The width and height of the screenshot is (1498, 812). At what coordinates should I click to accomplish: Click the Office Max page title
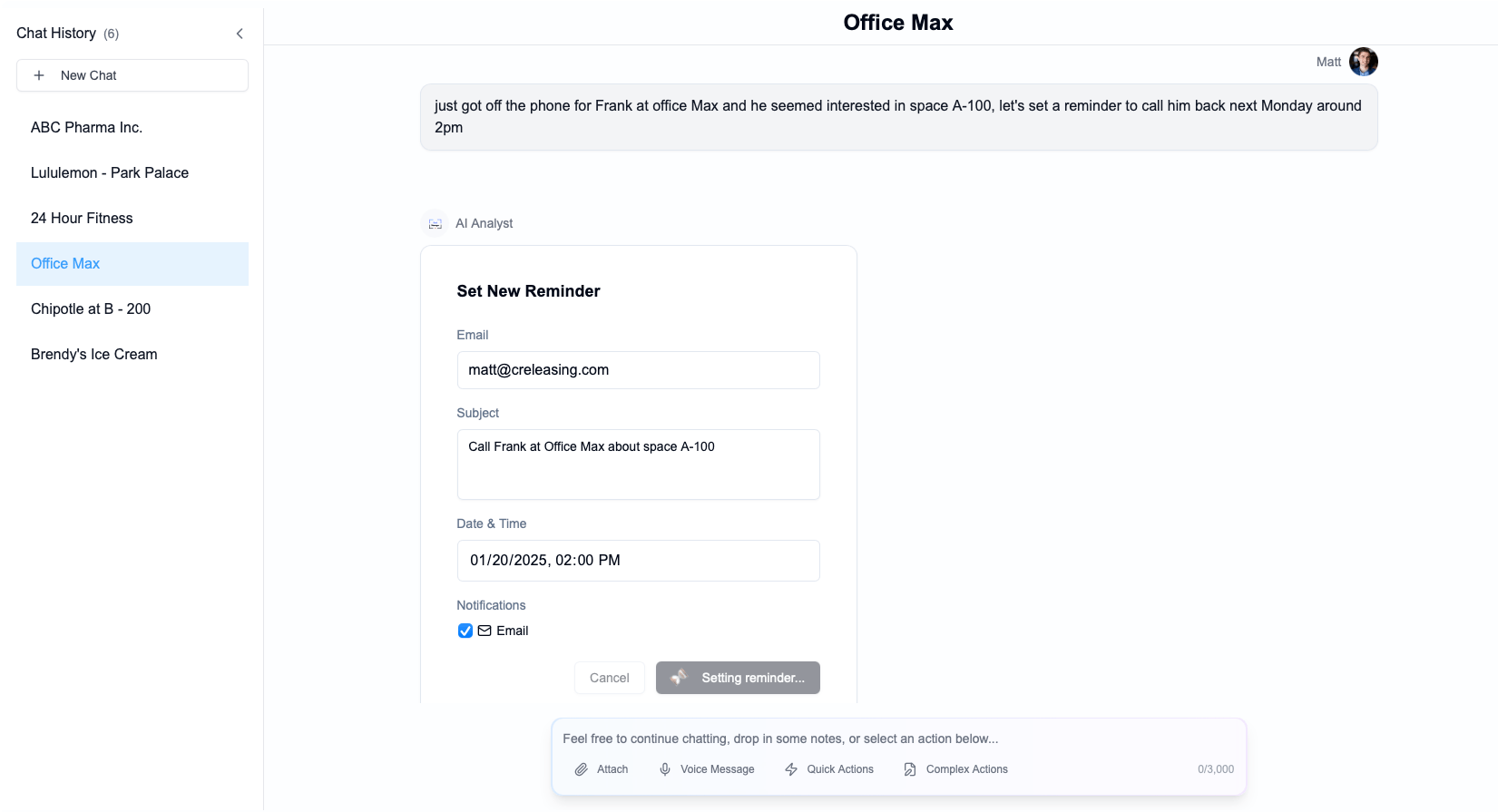pyautogui.click(x=898, y=23)
